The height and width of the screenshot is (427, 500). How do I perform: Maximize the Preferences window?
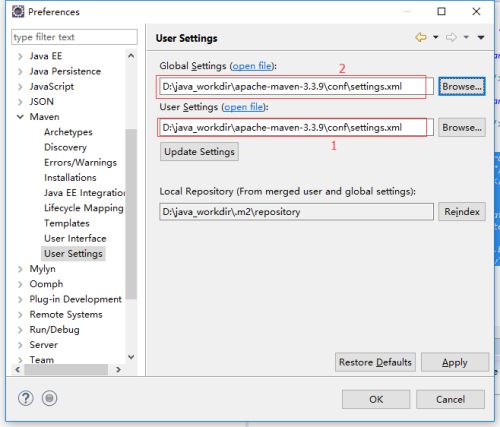coord(441,12)
